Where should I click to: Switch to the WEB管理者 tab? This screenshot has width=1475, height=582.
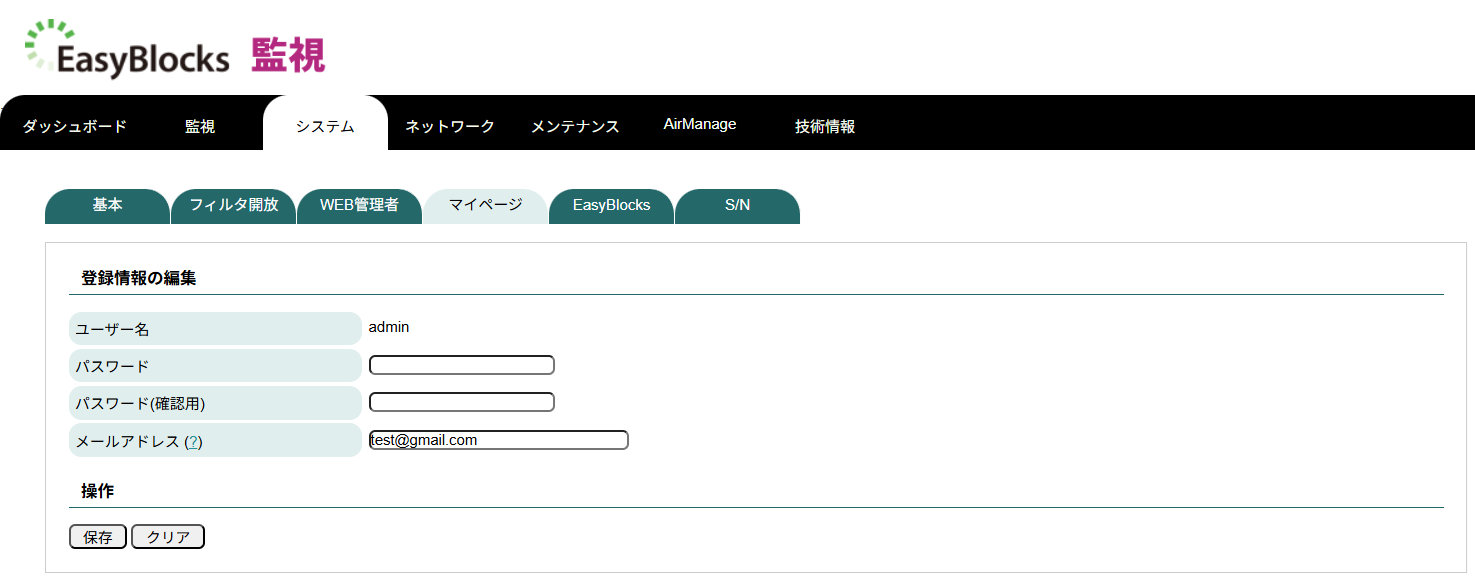tap(359, 206)
